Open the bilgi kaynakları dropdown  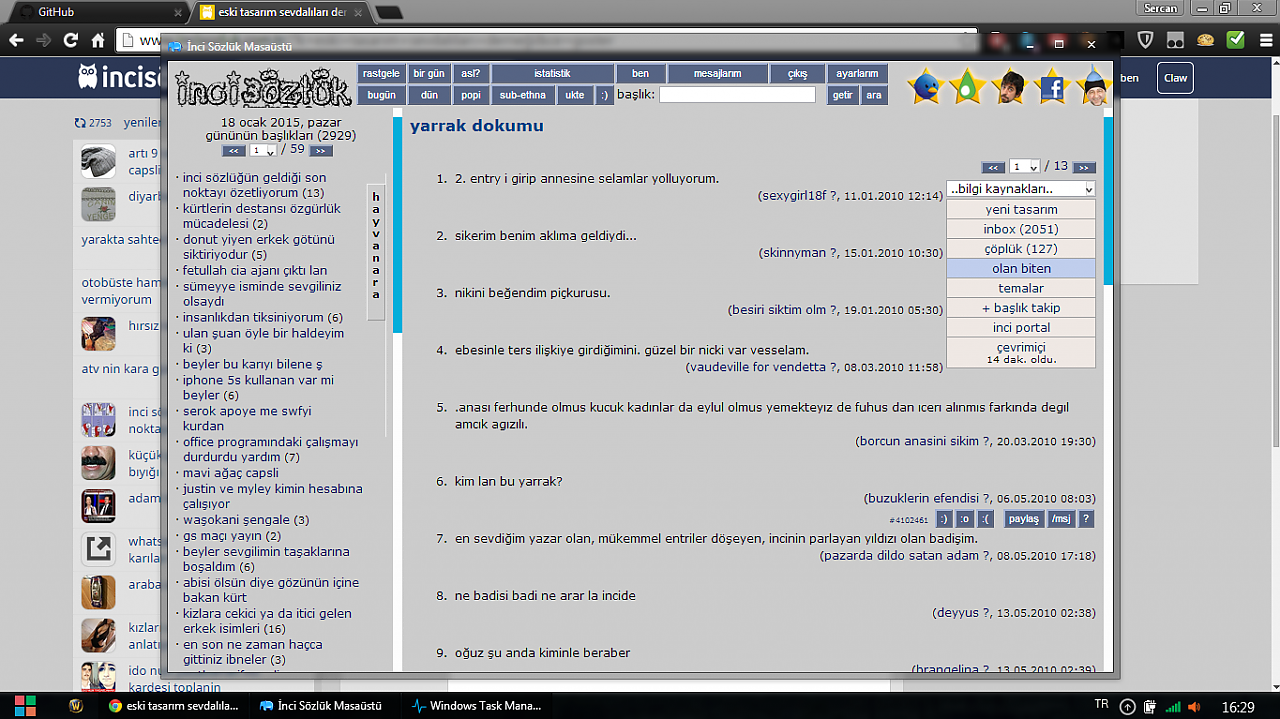[x=1021, y=189]
